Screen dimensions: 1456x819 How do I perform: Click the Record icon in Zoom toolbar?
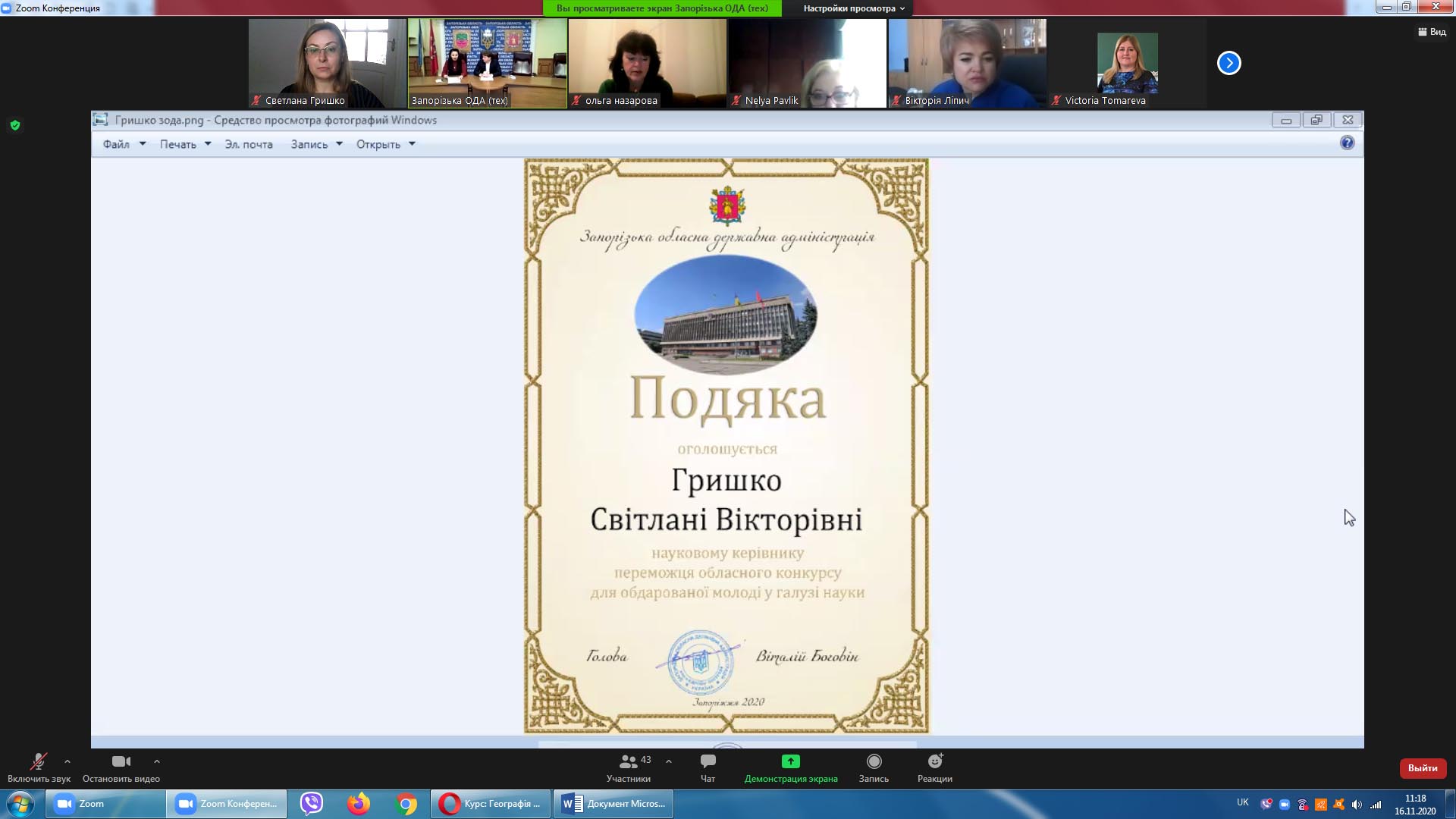(x=874, y=761)
